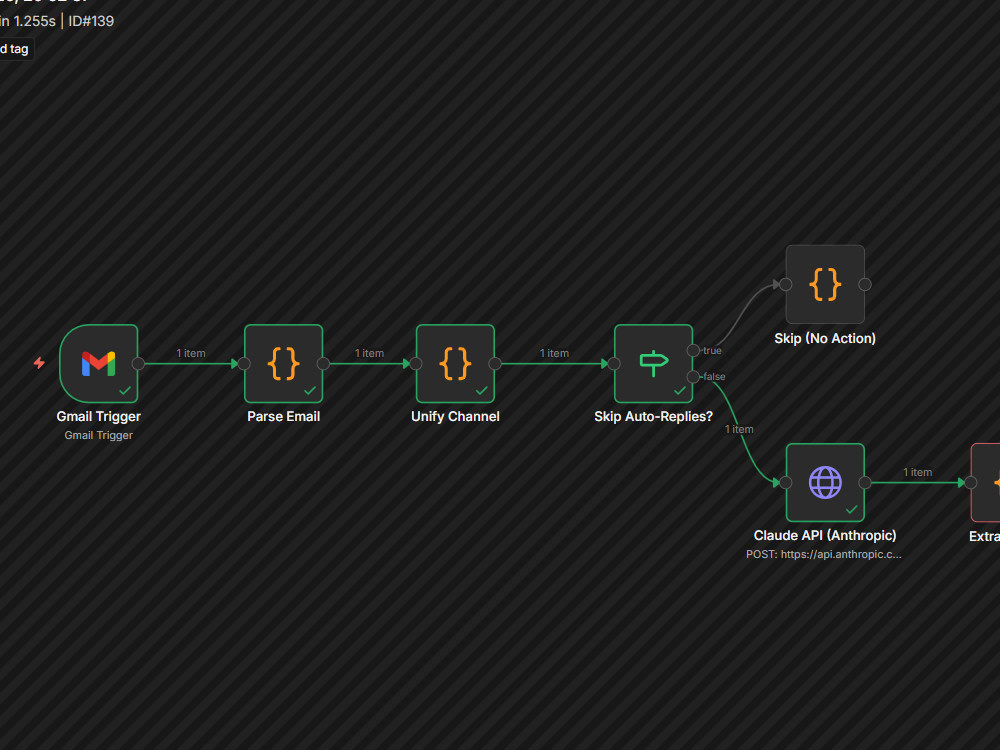Image resolution: width=1000 pixels, height=750 pixels.
Task: Click the 1 item label after Claude API node
Action: coord(918,473)
